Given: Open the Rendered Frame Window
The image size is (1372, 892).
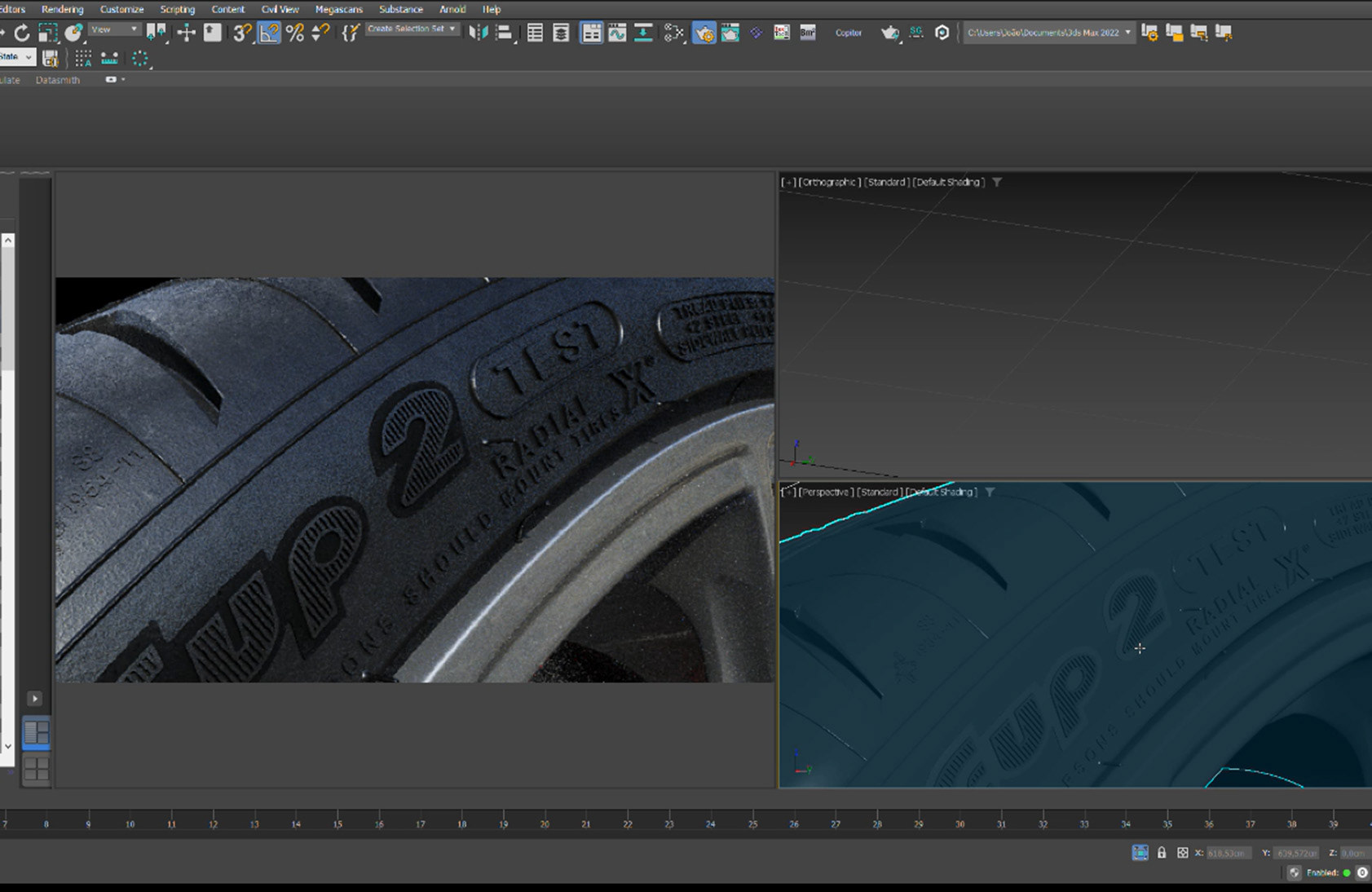Looking at the screenshot, I should pos(730,33).
